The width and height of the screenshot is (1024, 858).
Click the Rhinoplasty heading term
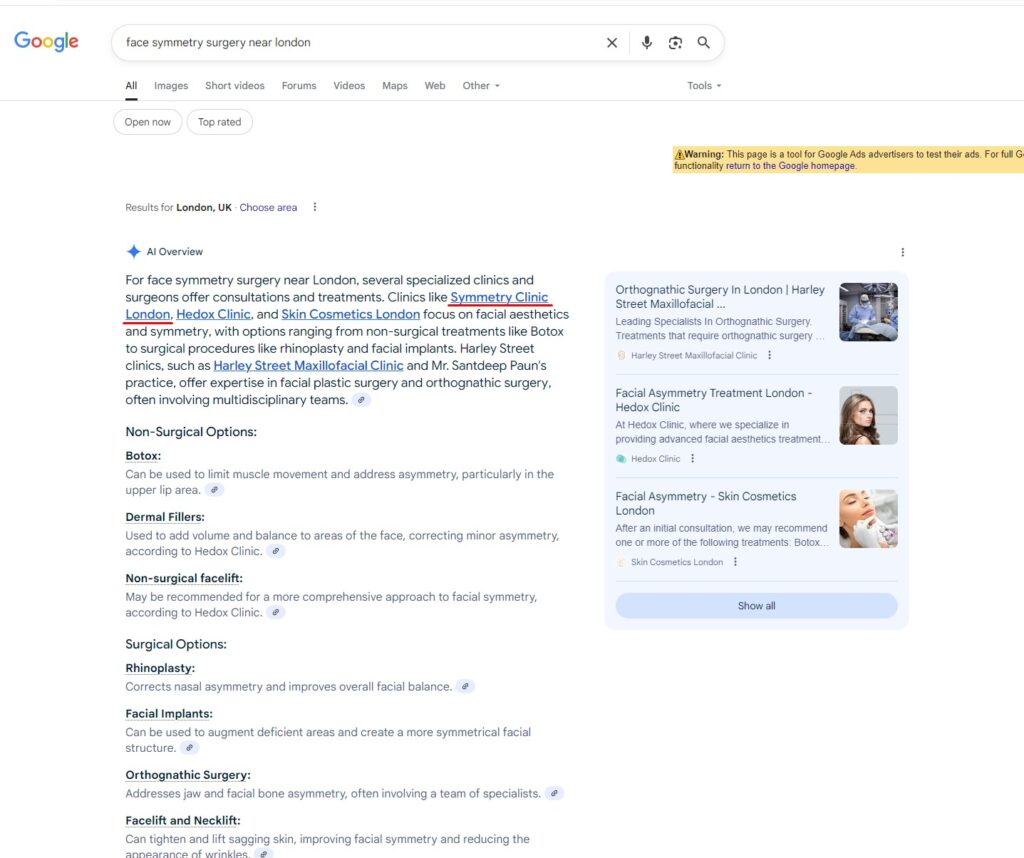pos(160,668)
